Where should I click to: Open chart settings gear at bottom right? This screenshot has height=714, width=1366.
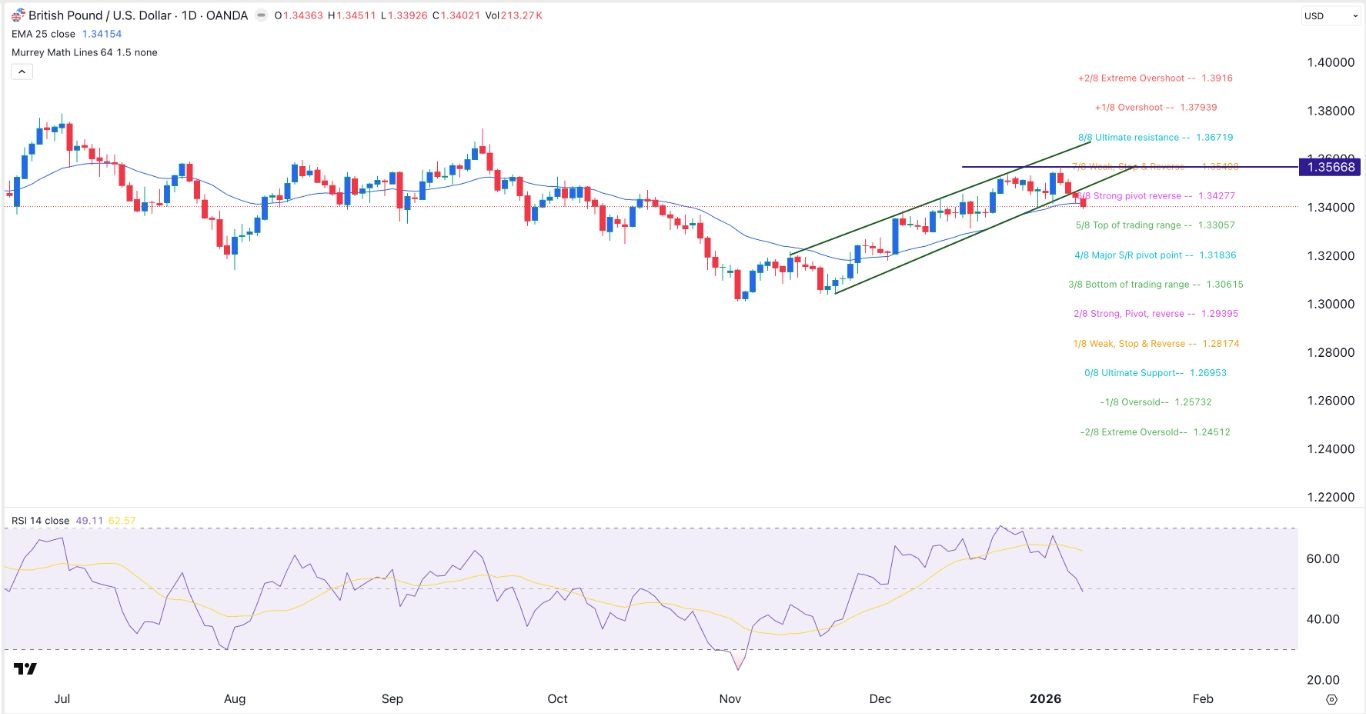1331,699
